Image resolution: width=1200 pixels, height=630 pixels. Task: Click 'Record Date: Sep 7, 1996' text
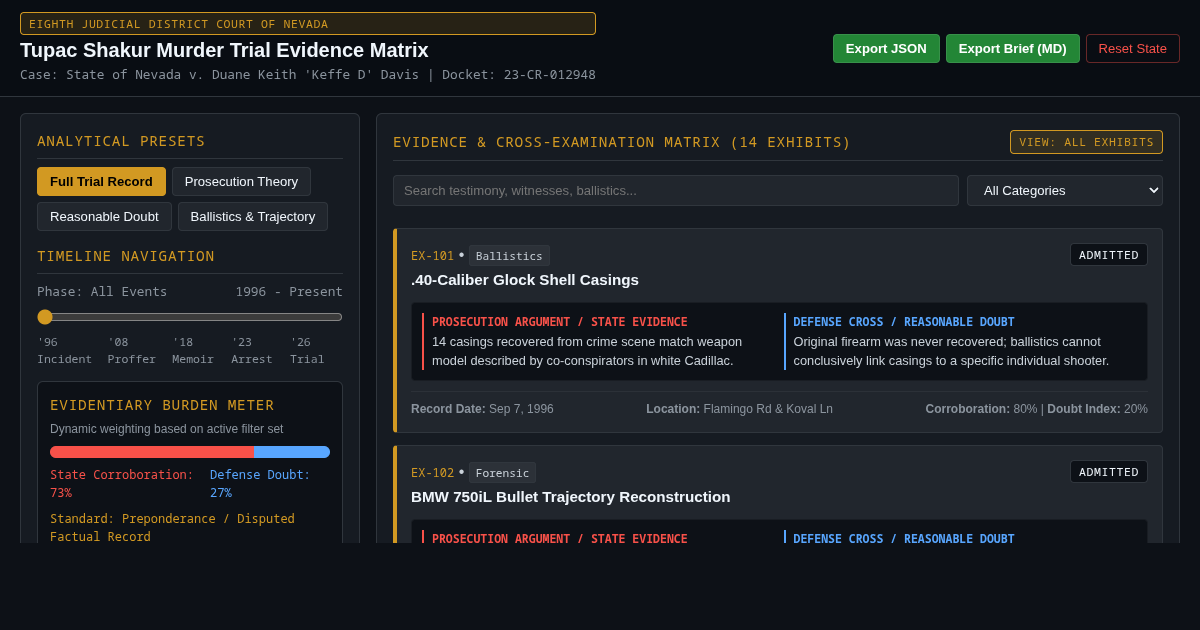pos(482,409)
